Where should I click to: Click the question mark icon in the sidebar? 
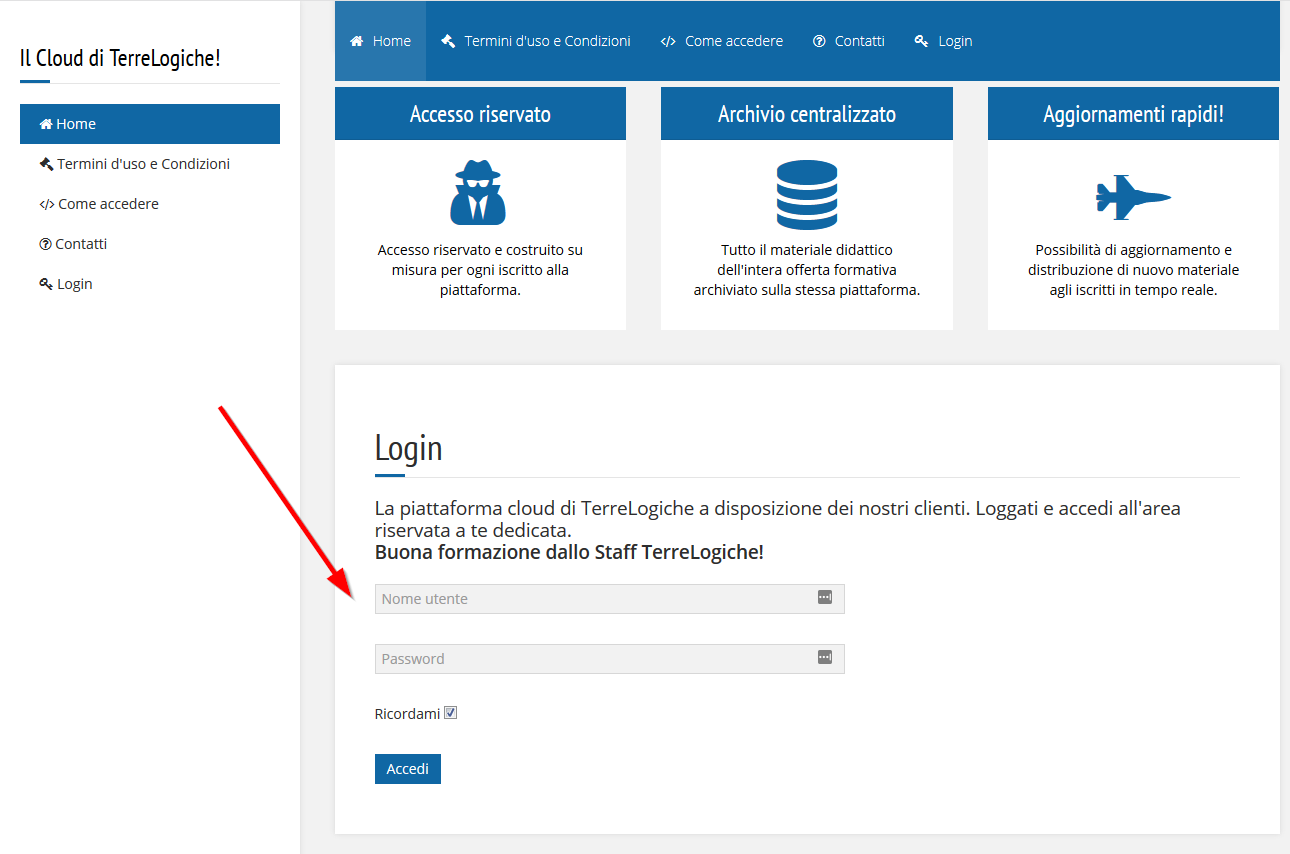click(x=45, y=244)
